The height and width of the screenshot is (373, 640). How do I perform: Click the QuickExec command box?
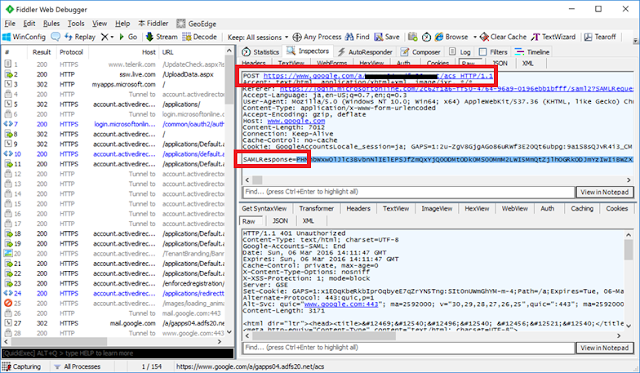pyautogui.click(x=118, y=353)
